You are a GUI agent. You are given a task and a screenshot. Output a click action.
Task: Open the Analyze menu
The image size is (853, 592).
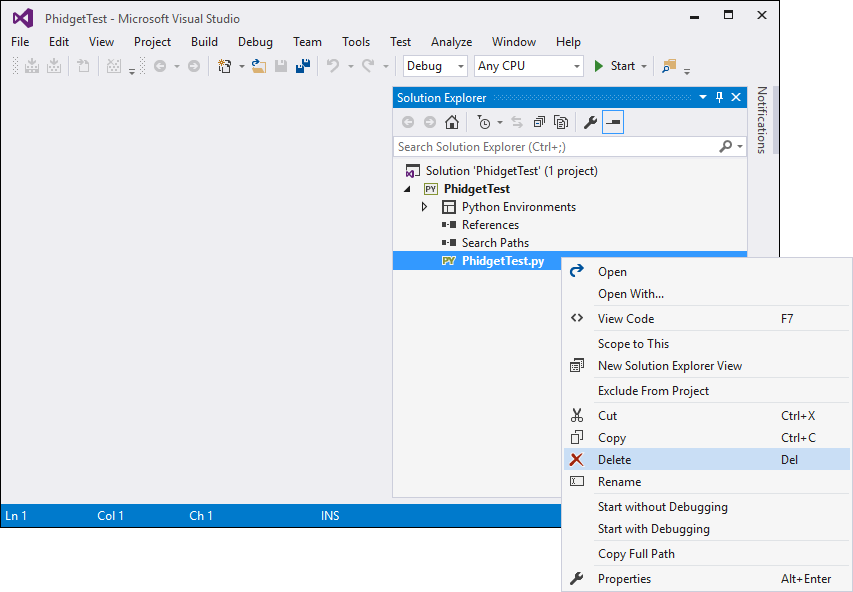452,42
